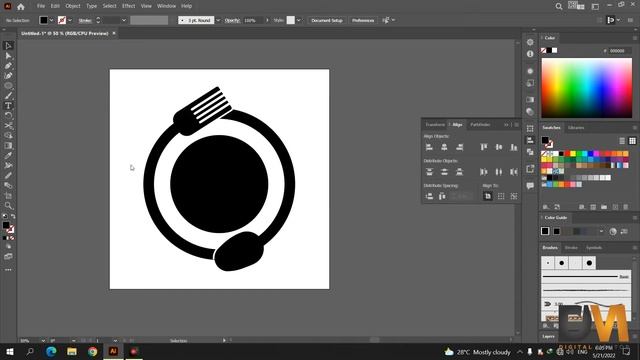640x360 pixels.
Task: Click the Opacity percentage field
Action: (x=253, y=20)
